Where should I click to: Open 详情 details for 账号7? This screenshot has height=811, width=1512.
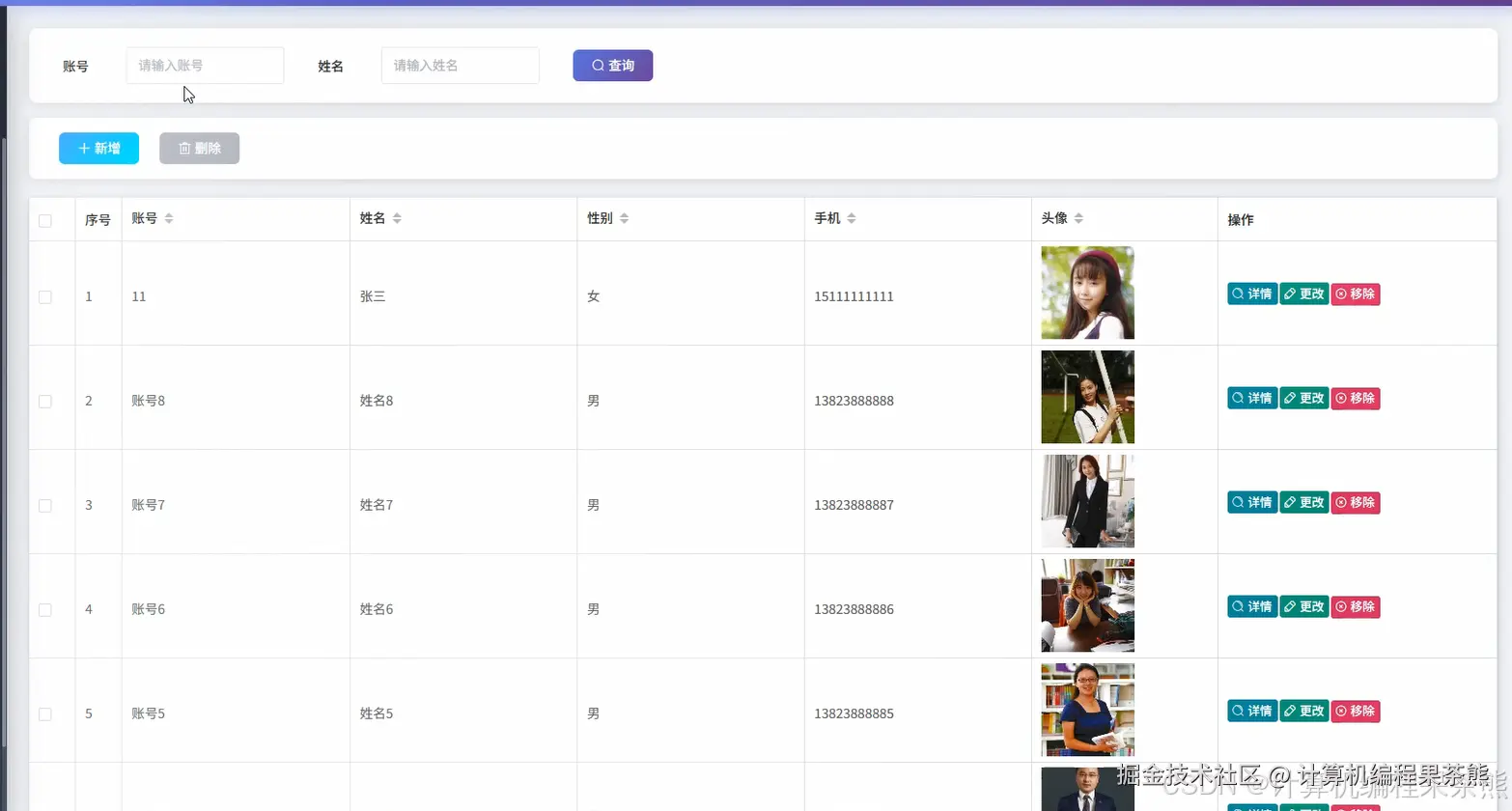(1252, 502)
